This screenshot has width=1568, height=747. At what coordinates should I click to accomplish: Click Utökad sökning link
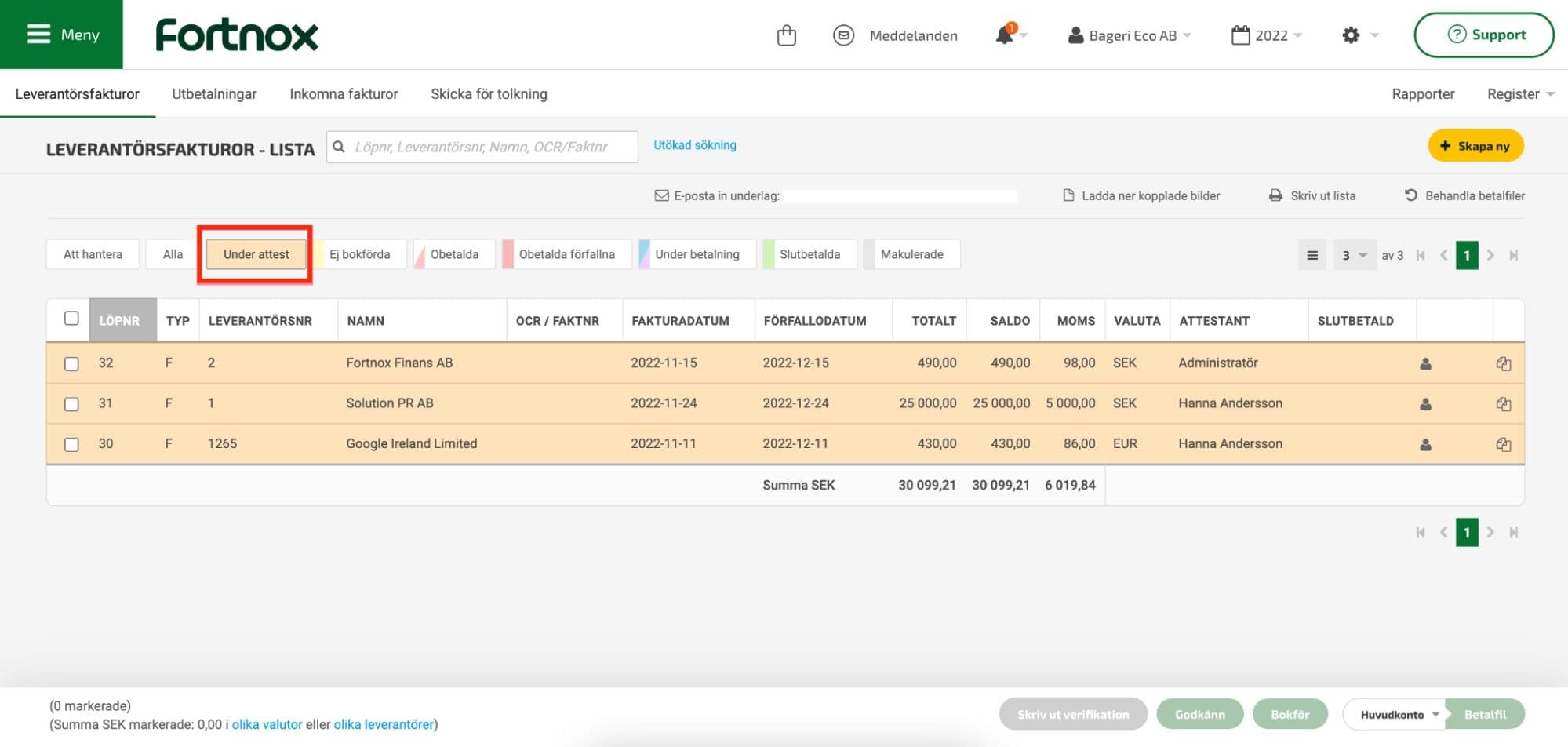[x=695, y=145]
